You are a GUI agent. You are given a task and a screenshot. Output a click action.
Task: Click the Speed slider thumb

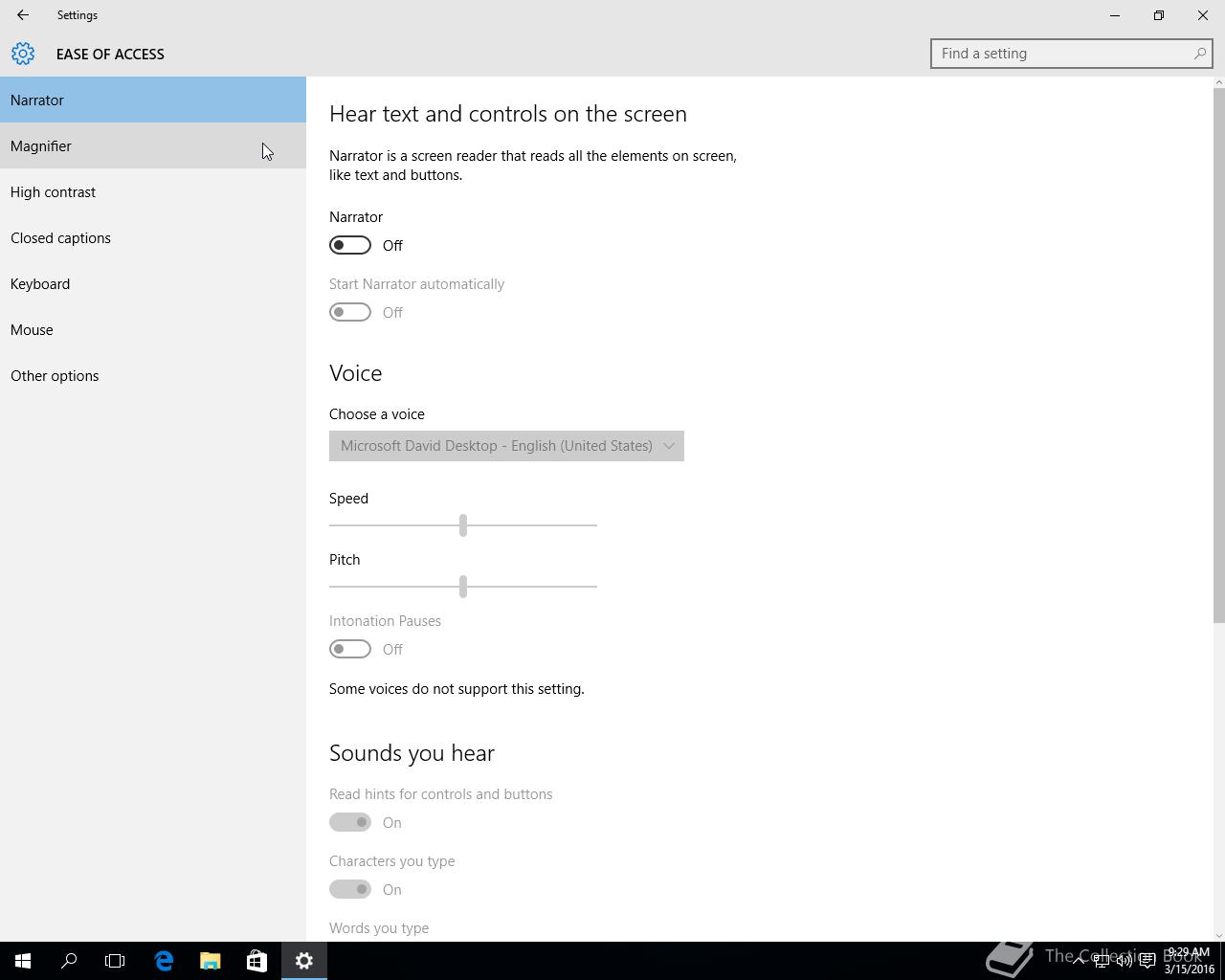[463, 524]
